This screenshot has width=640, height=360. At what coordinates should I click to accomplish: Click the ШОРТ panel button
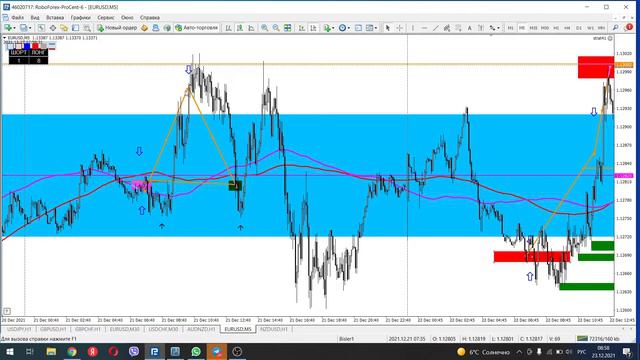point(19,53)
